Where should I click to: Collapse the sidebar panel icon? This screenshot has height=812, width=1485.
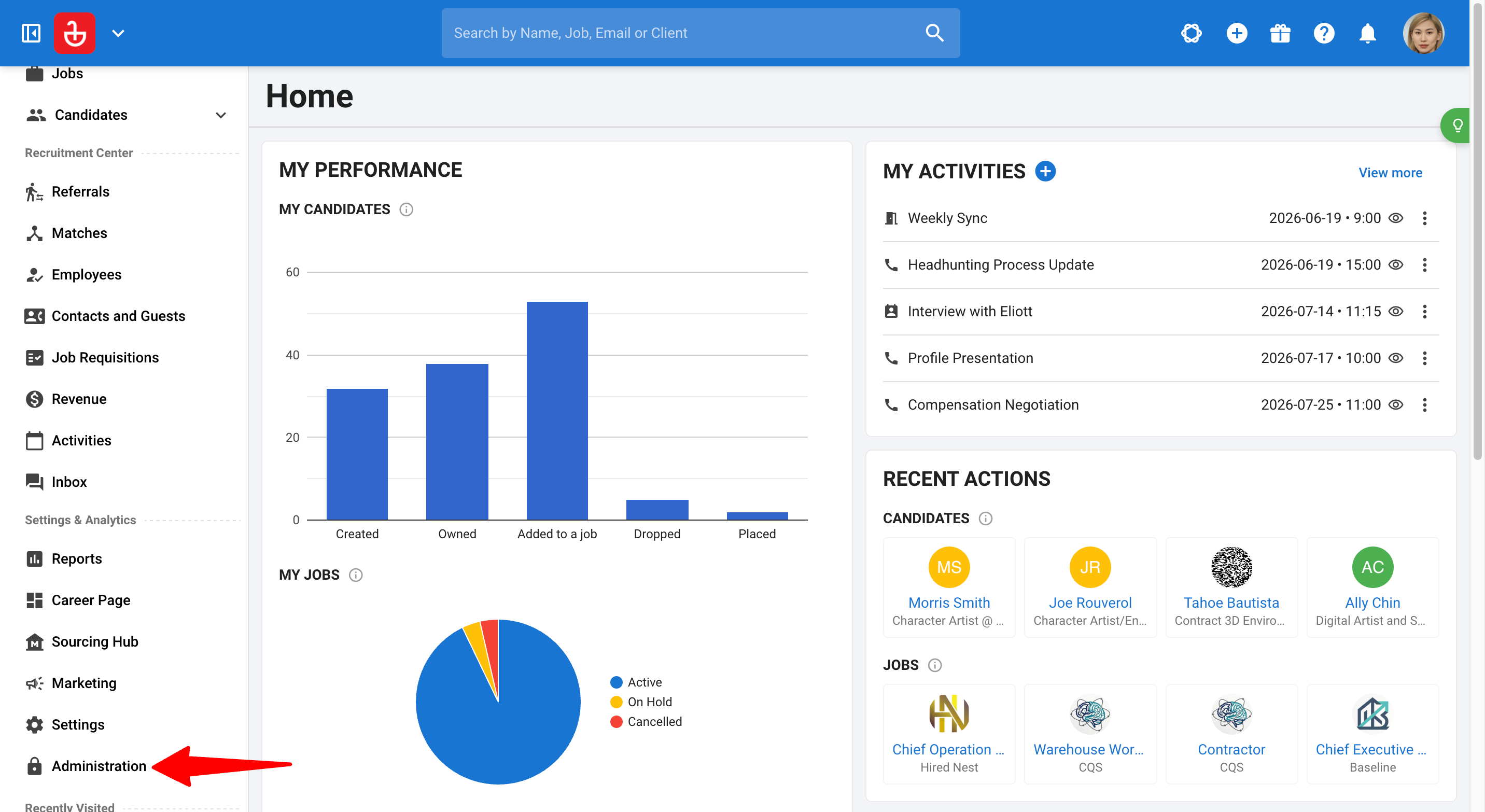[31, 33]
